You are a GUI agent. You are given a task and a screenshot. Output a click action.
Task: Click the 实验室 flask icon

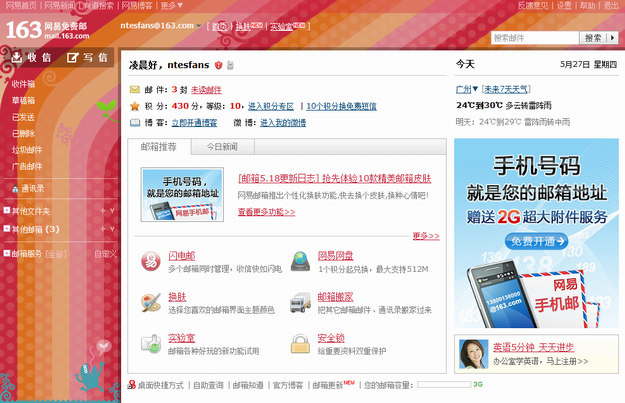pyautogui.click(x=151, y=344)
